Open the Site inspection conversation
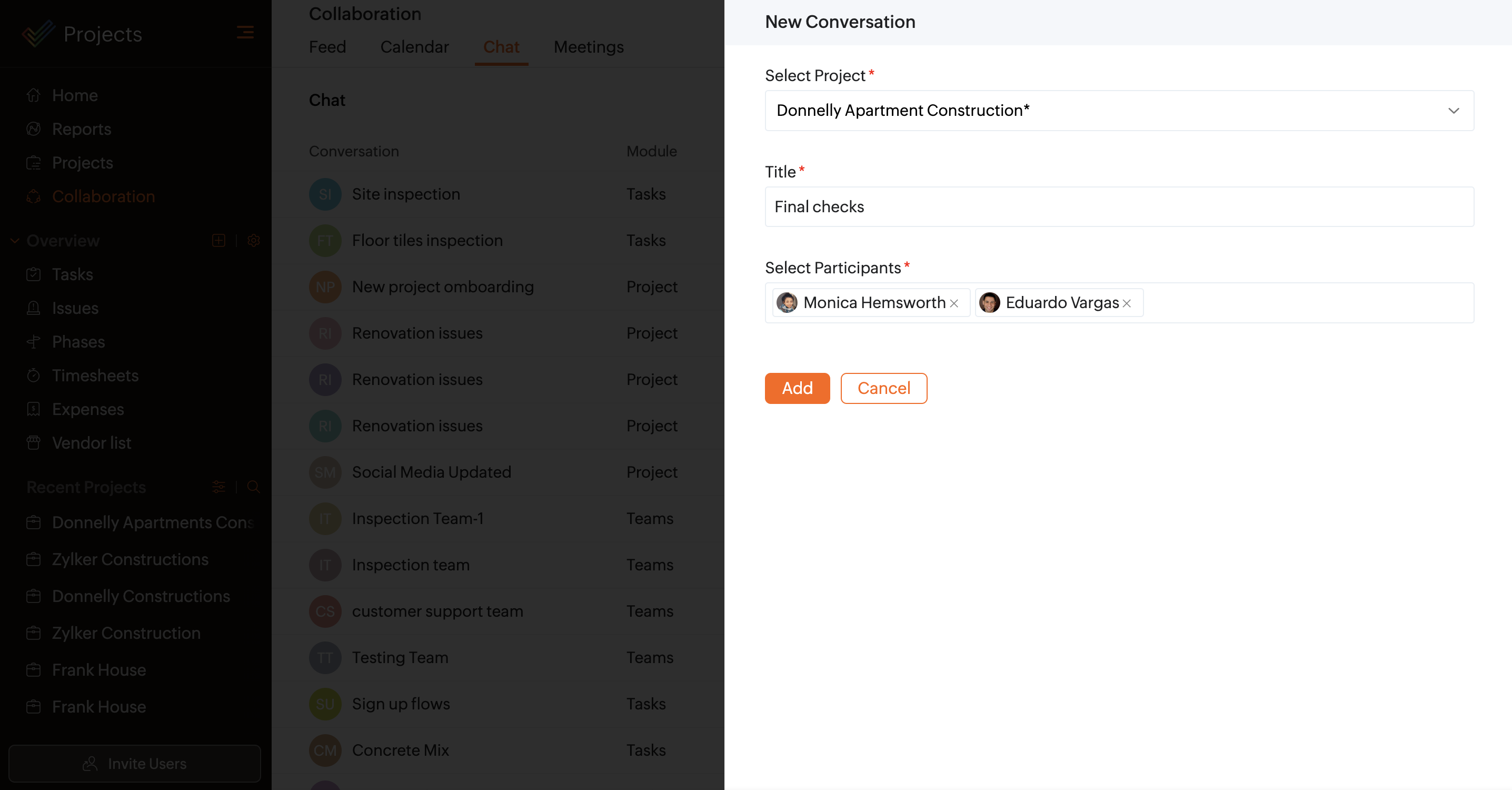This screenshot has width=1512, height=790. [405, 194]
